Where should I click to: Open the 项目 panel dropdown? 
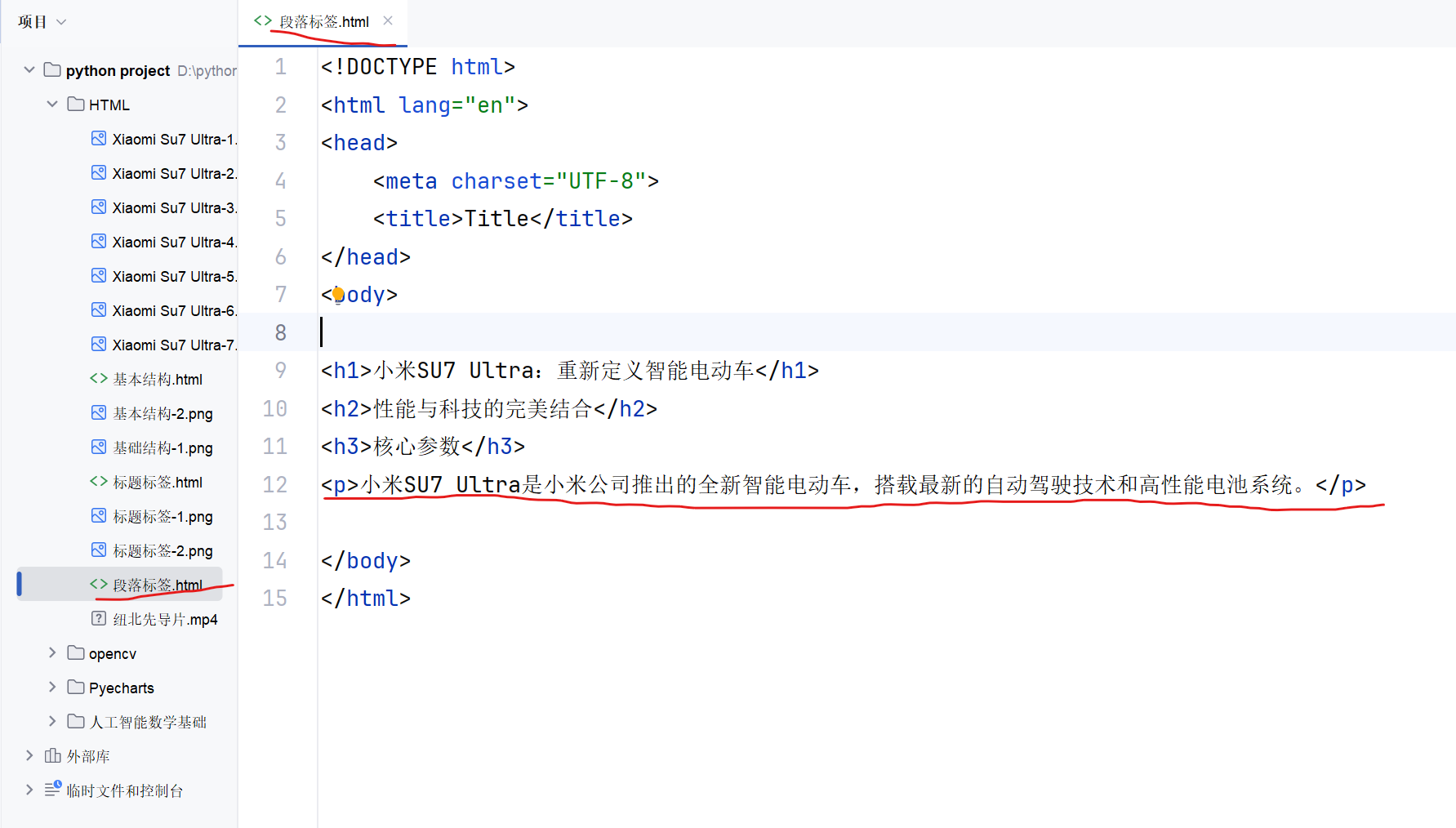[x=60, y=22]
